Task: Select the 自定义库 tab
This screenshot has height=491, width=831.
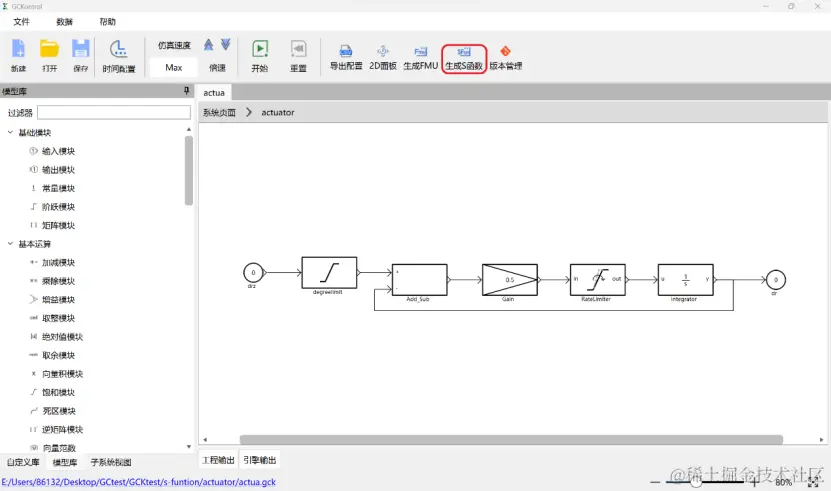Action: pyautogui.click(x=23, y=462)
